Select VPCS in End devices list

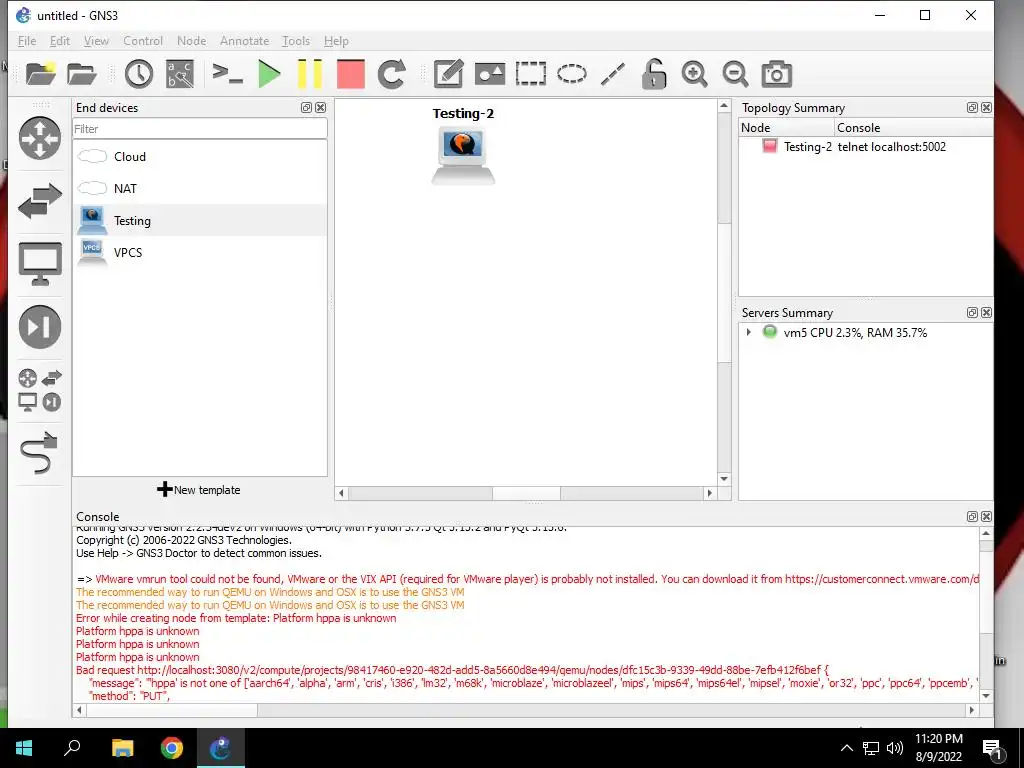click(199, 253)
